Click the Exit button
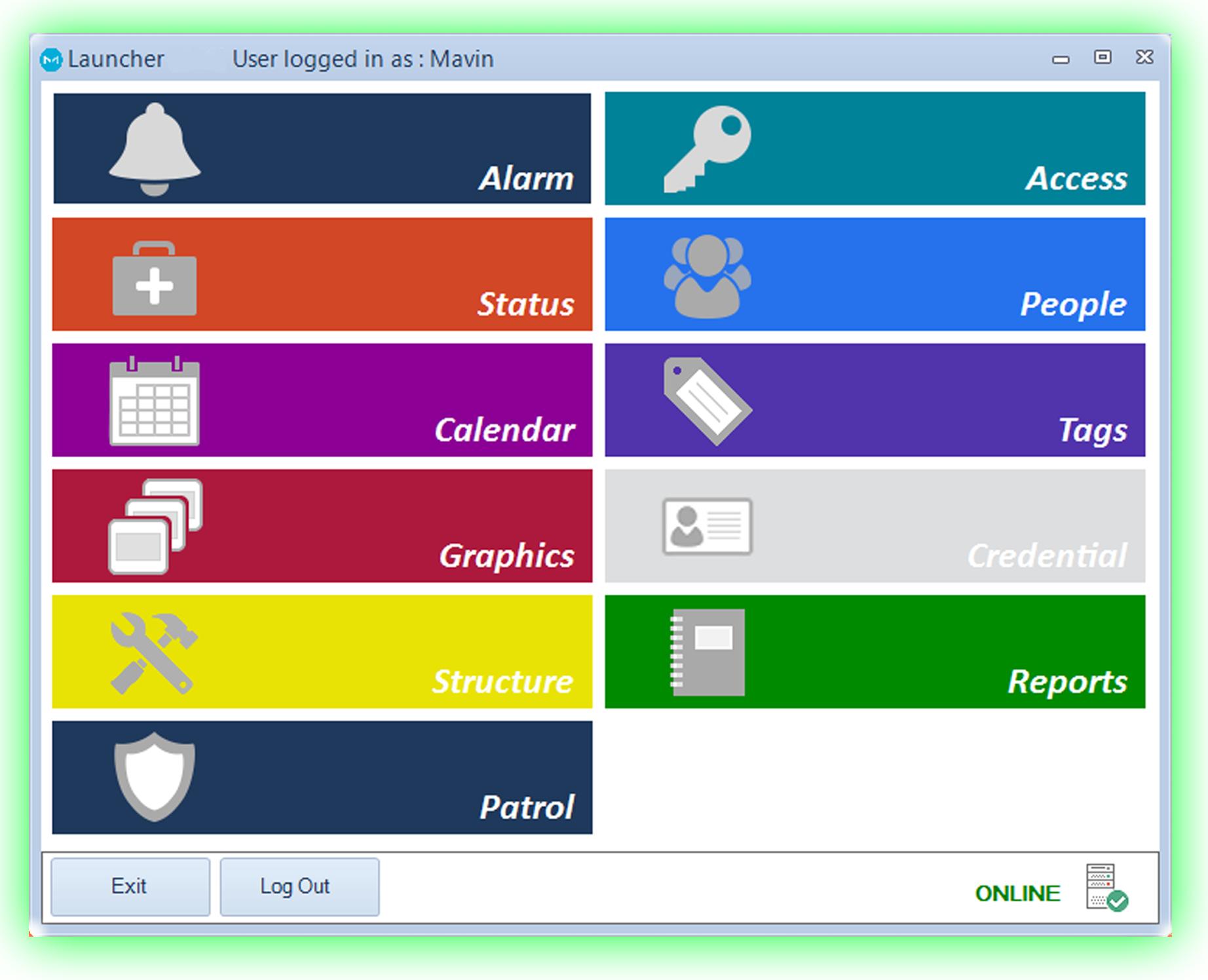Screen dimensions: 1208x980 (x=129, y=886)
